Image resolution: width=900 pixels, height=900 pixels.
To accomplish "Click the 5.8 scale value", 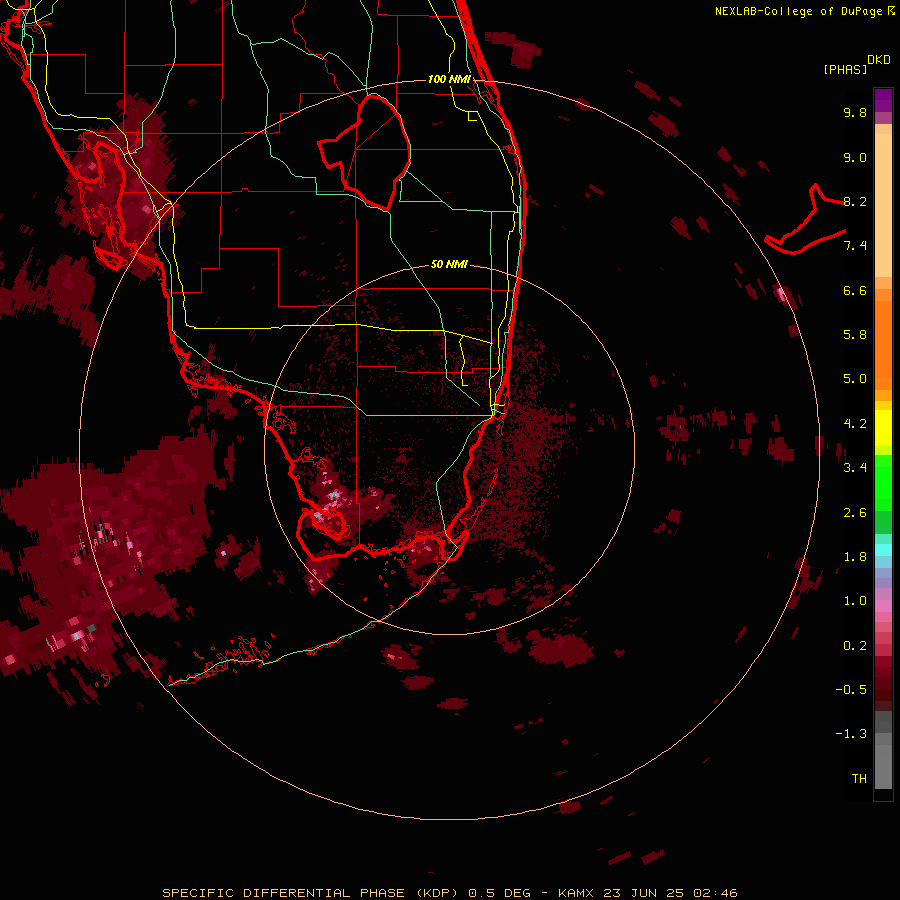I will coord(855,335).
